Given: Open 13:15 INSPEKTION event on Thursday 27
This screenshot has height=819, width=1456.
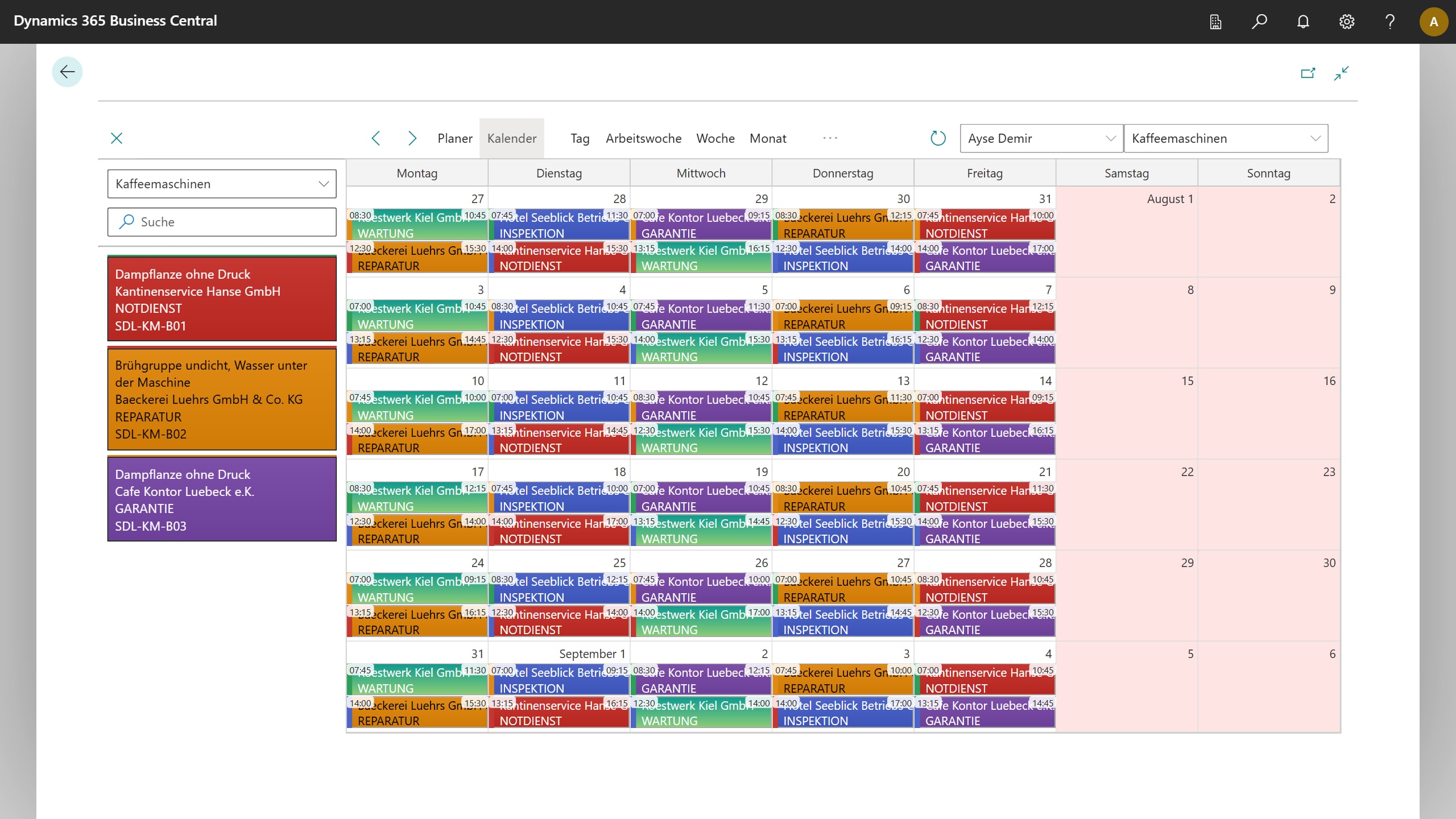Looking at the screenshot, I should coord(843,622).
